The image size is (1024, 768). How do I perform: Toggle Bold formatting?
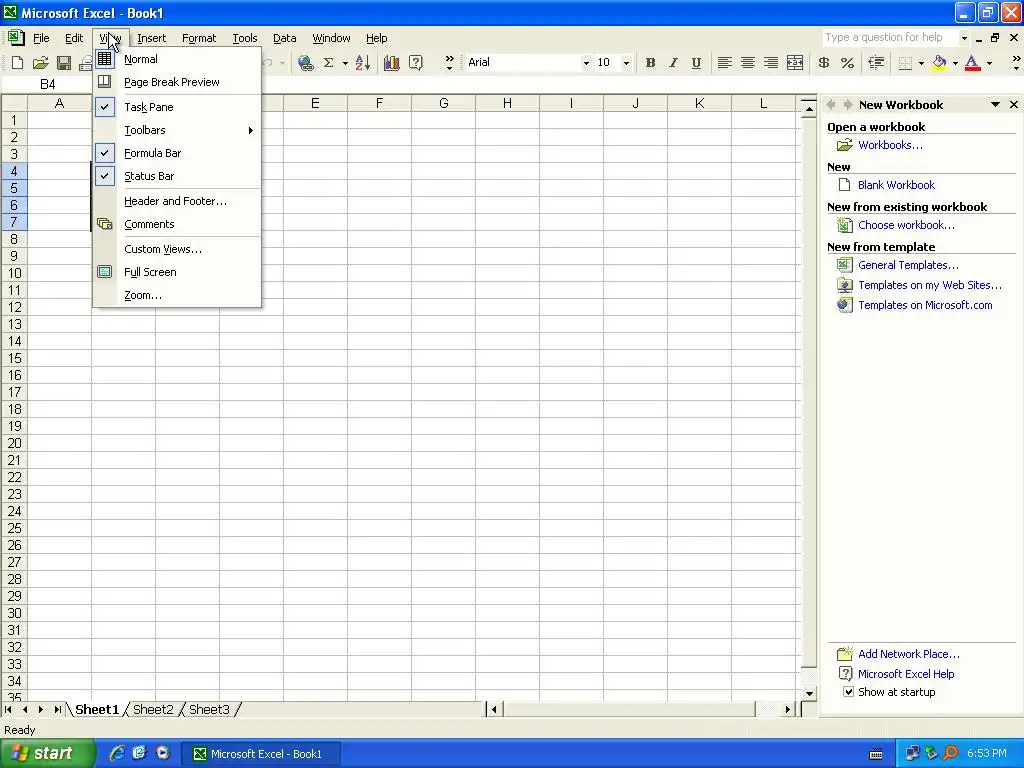pyautogui.click(x=650, y=63)
